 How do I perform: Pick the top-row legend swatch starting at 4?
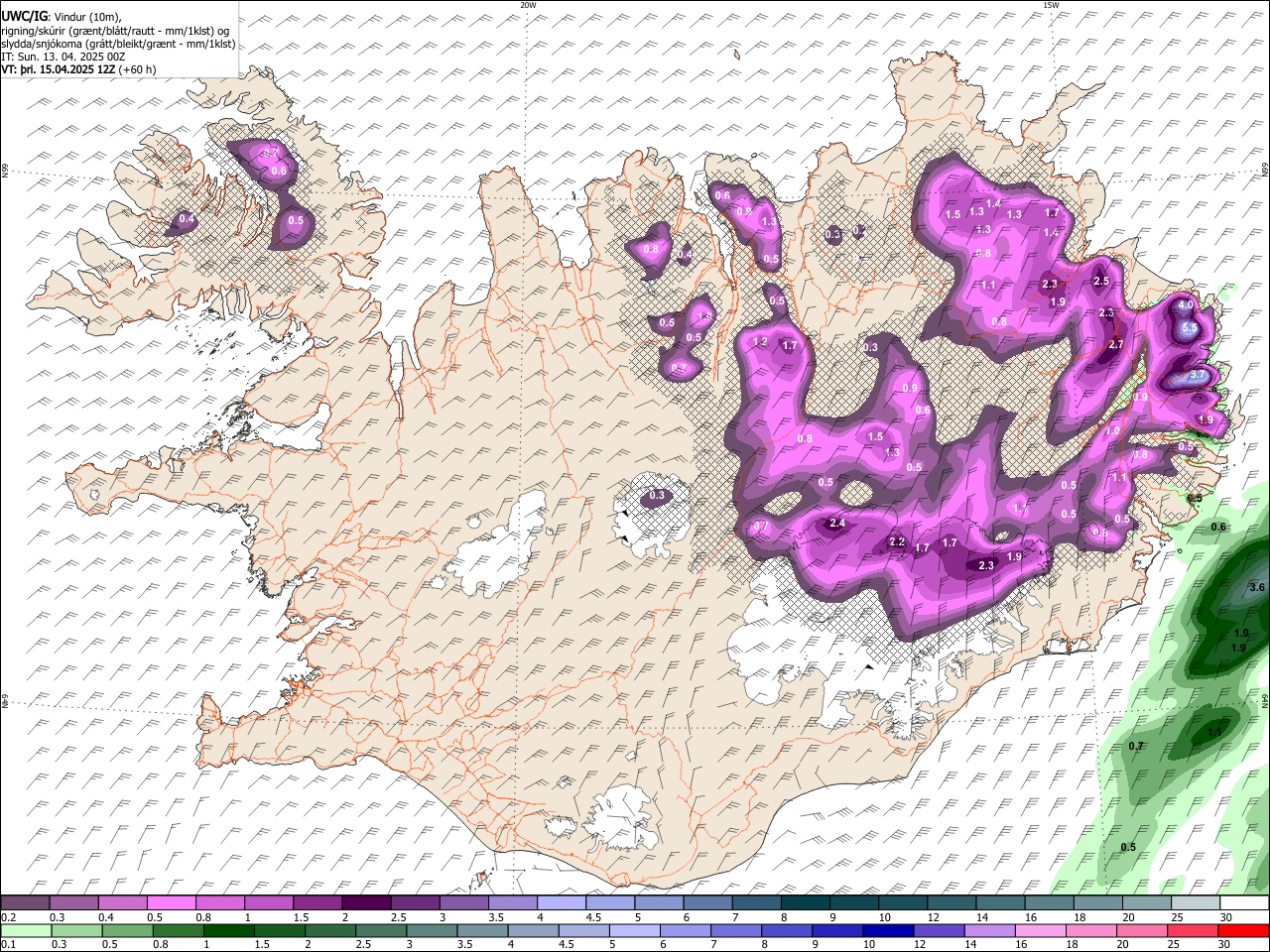(x=561, y=902)
